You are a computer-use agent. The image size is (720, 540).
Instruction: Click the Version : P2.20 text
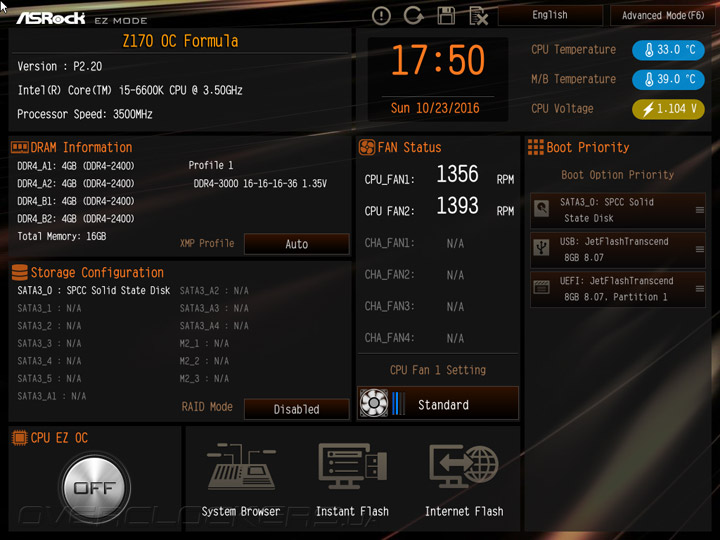click(x=60, y=66)
